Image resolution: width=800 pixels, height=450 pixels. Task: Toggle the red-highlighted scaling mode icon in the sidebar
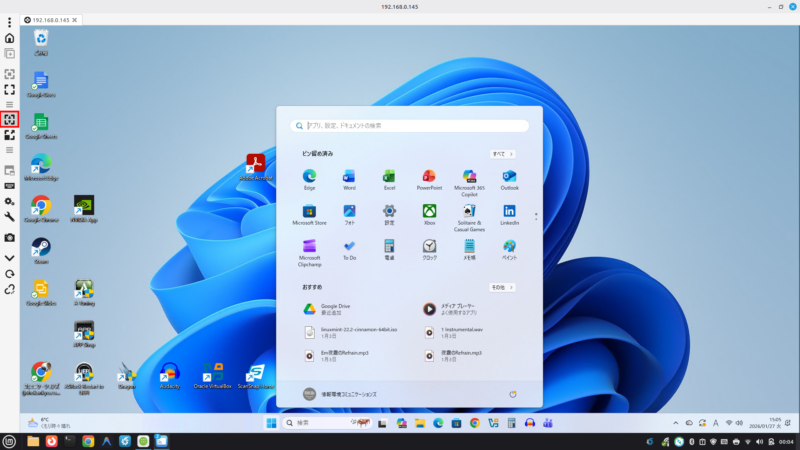point(10,119)
